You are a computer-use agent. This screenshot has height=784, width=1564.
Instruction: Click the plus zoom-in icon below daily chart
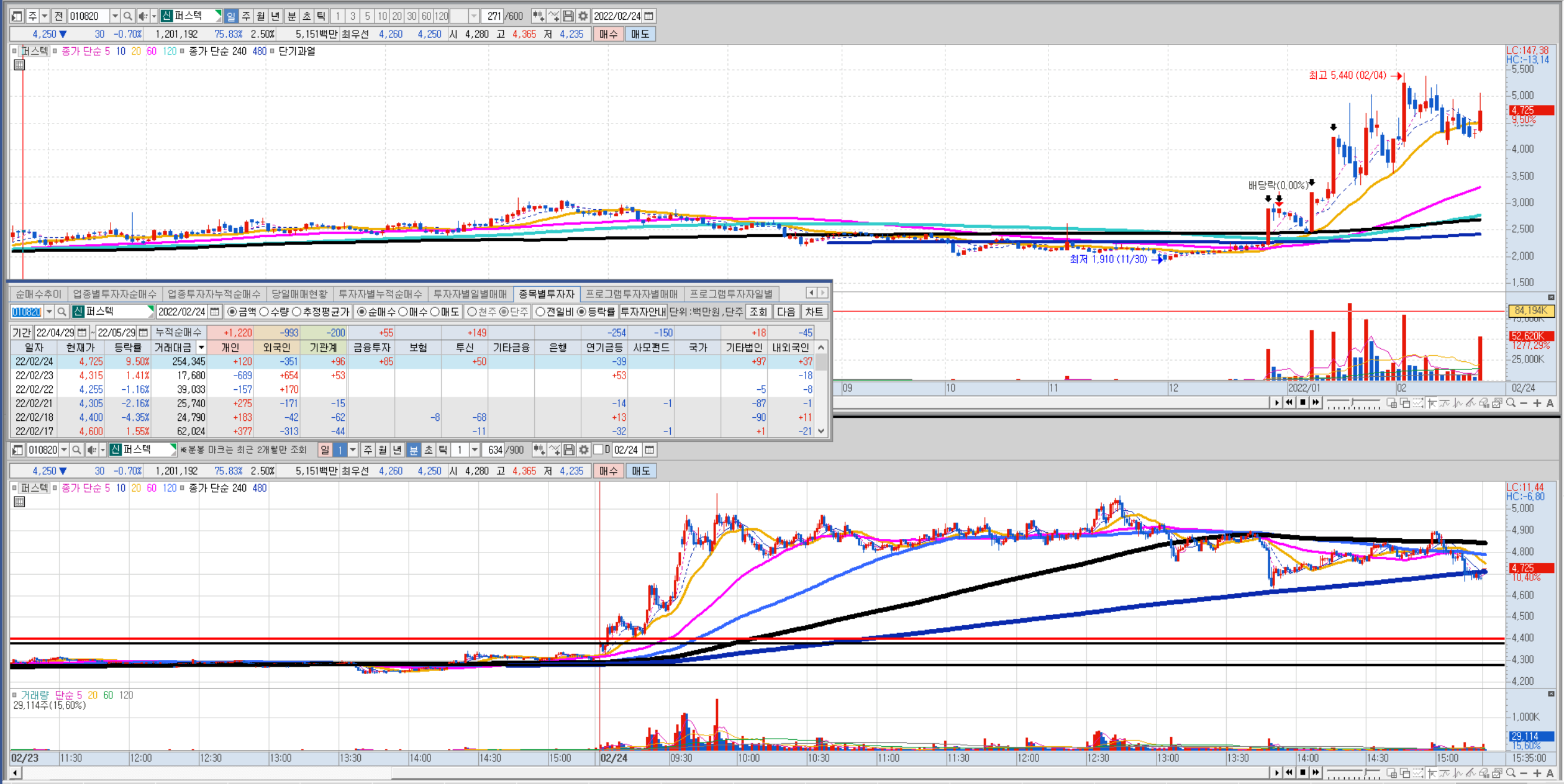(1537, 403)
